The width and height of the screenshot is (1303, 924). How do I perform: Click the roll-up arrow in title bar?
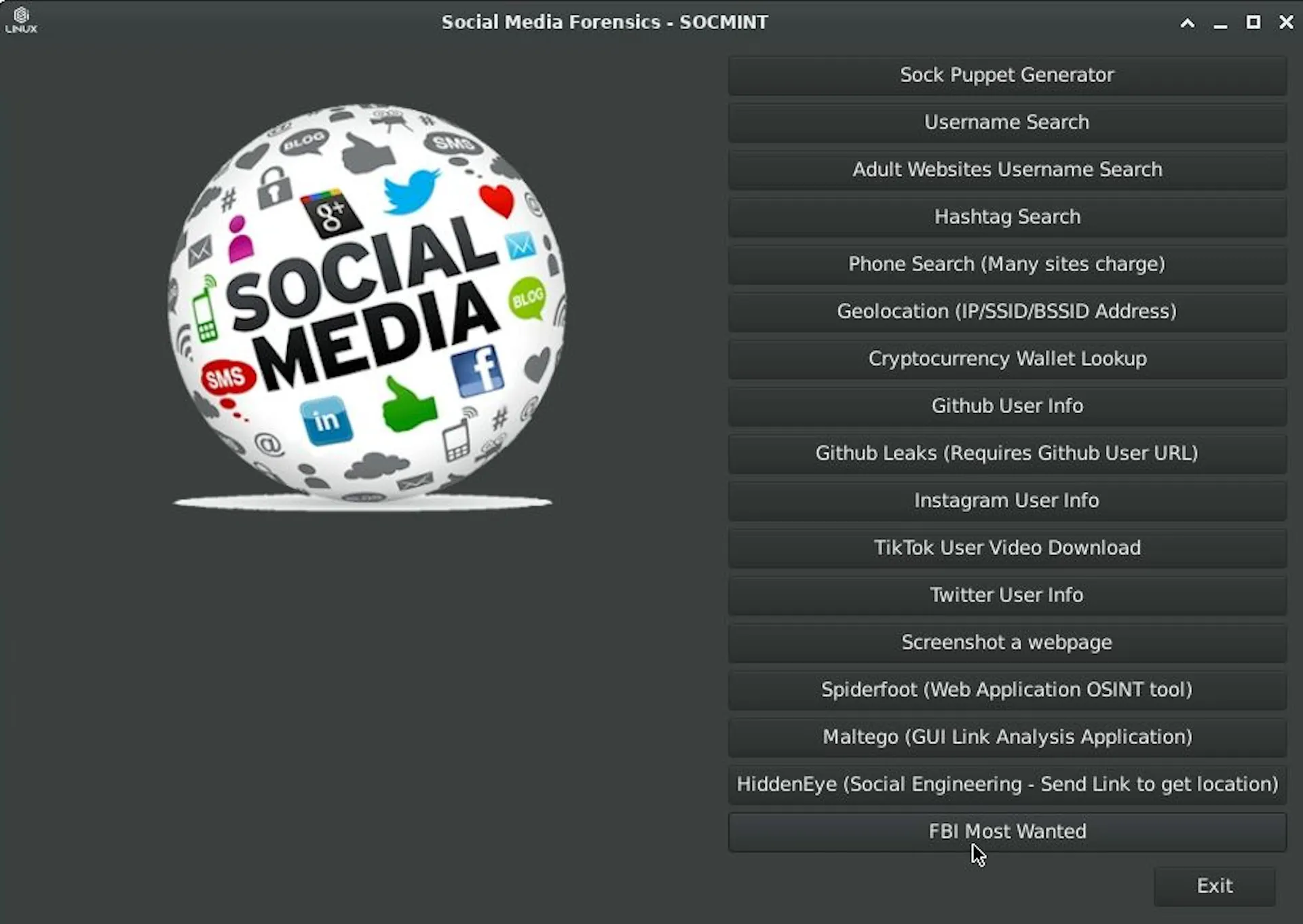[1187, 23]
